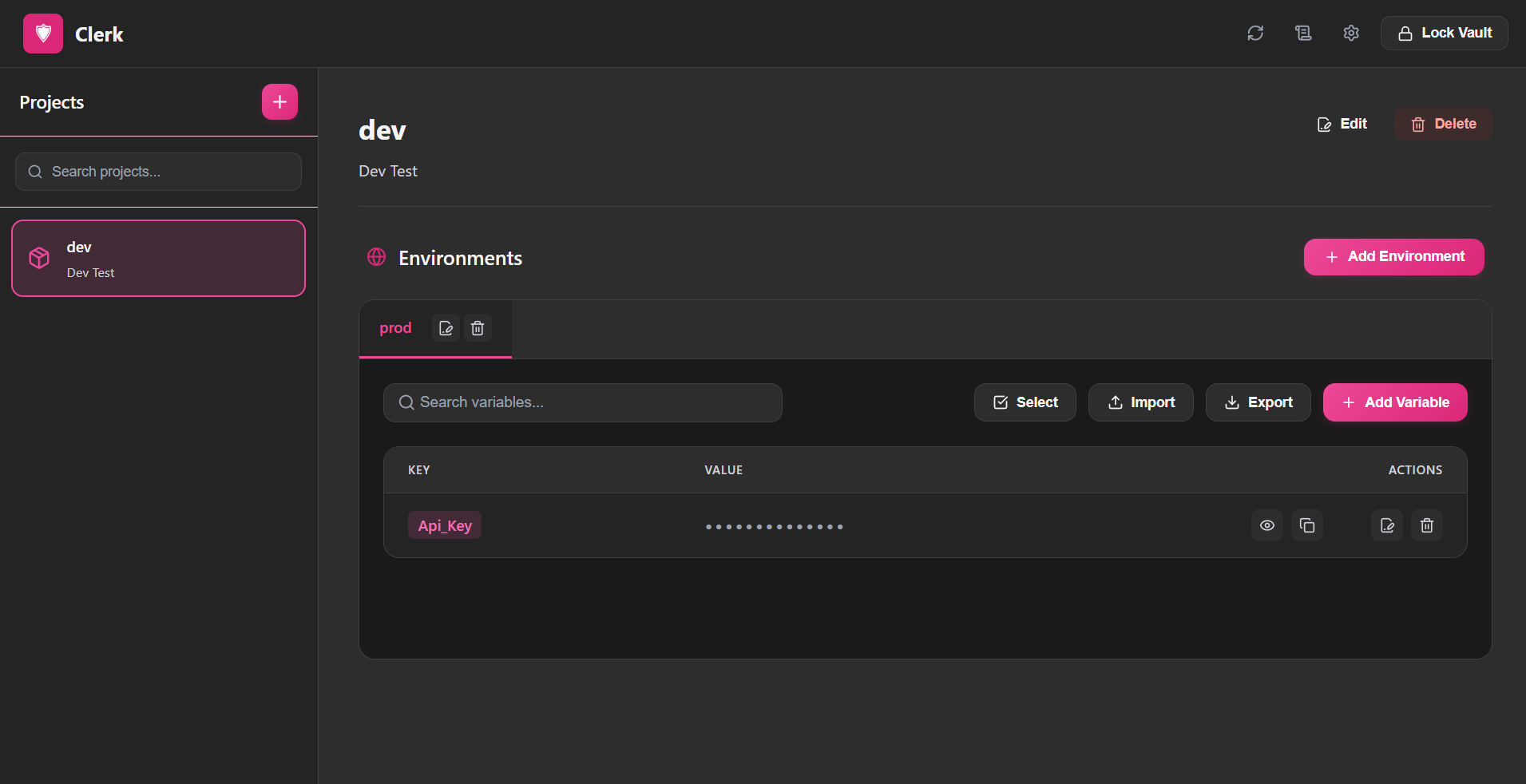Click the refresh sync icon in header

(1255, 33)
